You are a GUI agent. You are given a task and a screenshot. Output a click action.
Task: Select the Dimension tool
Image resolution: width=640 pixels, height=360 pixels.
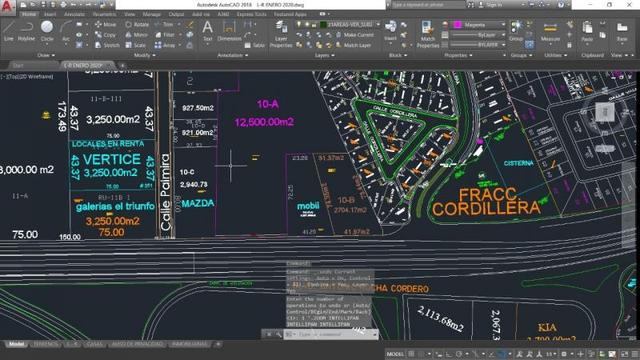click(229, 31)
